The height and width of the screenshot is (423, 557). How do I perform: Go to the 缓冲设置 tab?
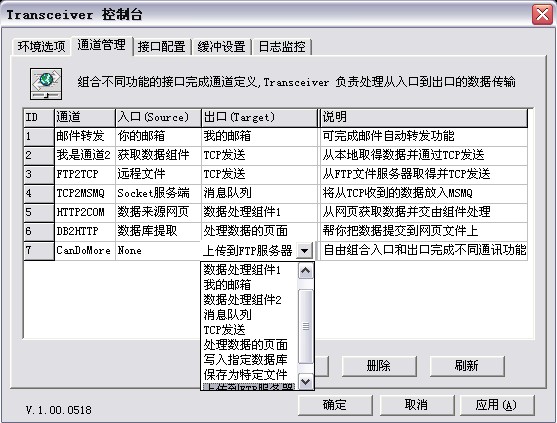222,47
